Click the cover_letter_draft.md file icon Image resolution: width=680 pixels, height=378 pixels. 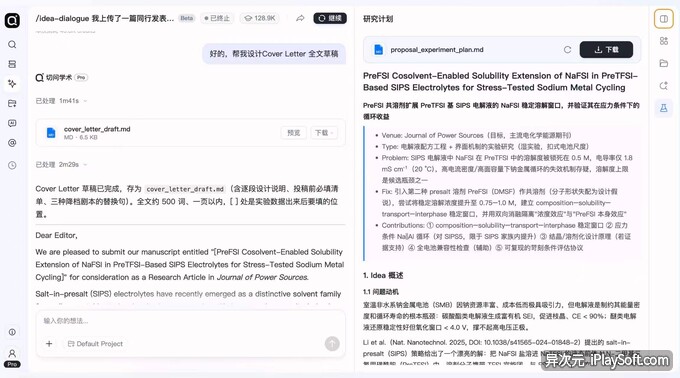pyautogui.click(x=51, y=133)
